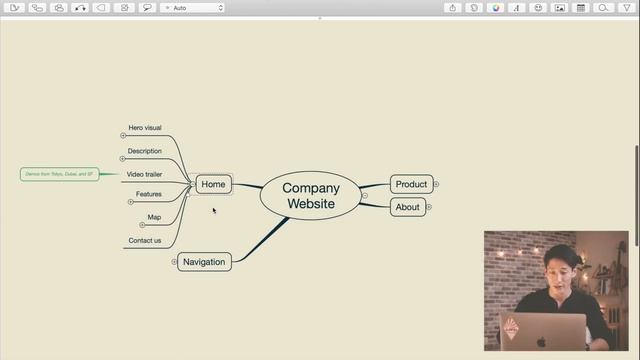Click the table grid icon in toolbar
Screen dimensions: 640x360
[x=581, y=8]
